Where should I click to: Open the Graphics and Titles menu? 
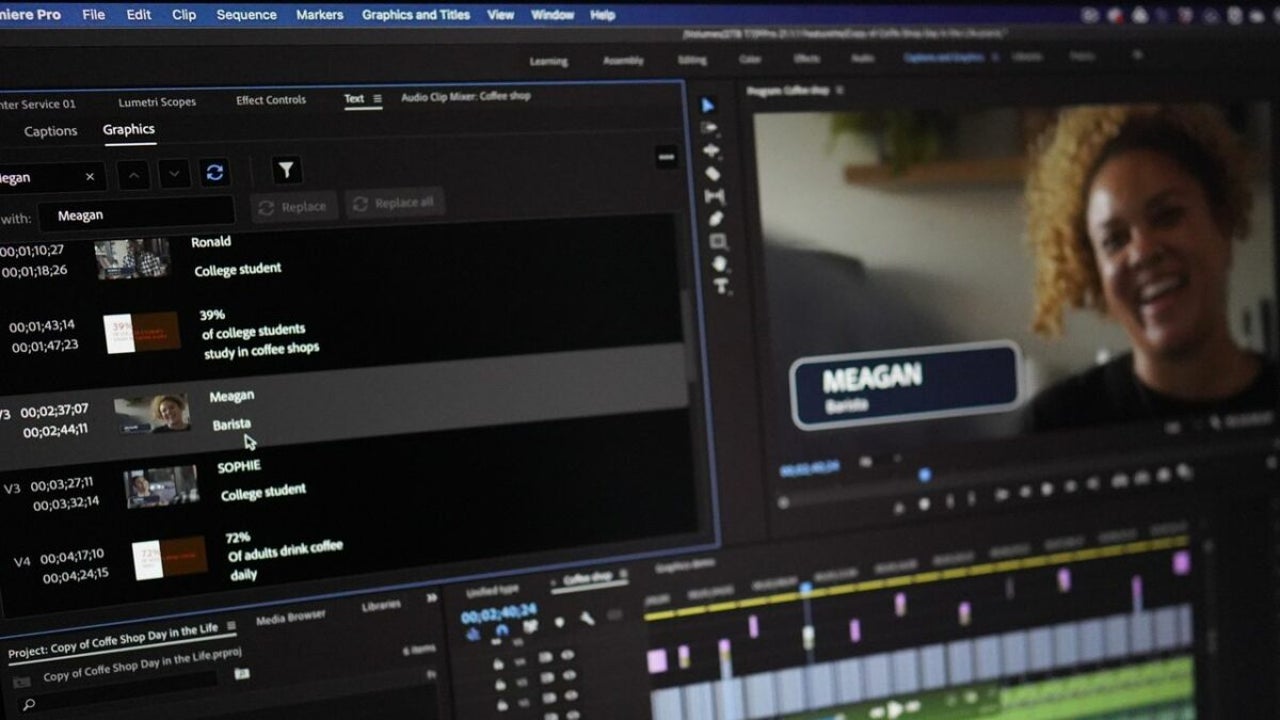coord(416,14)
